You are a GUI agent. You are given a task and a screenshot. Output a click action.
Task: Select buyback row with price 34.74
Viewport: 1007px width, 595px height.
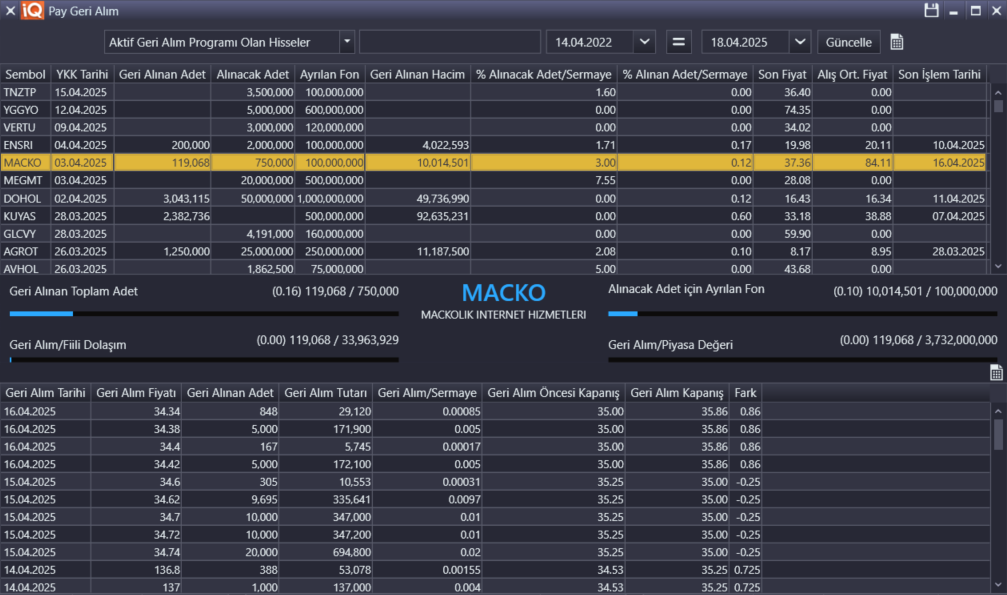pos(495,552)
